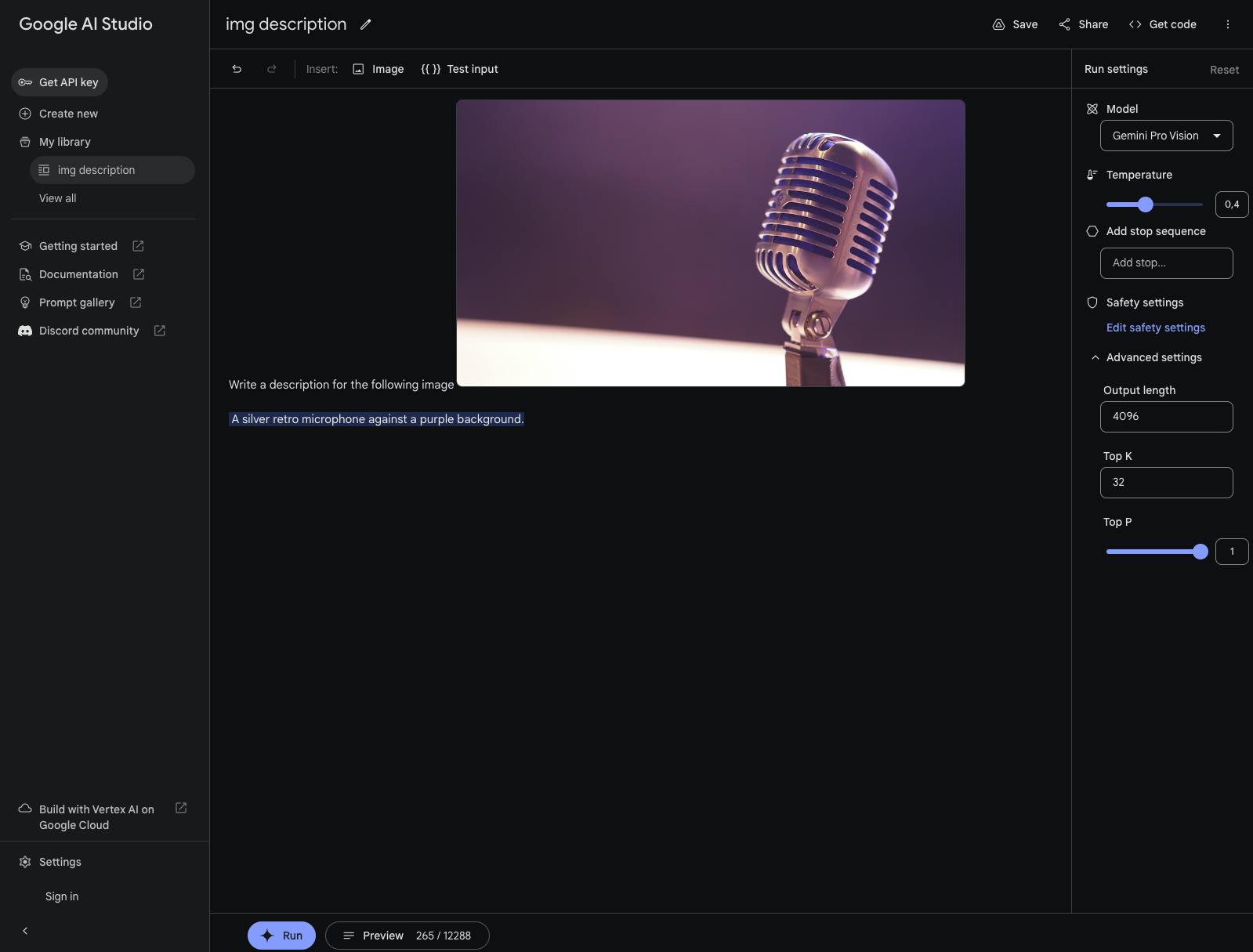The height and width of the screenshot is (952, 1253).
Task: Open the three-dot more options menu
Action: (1227, 24)
